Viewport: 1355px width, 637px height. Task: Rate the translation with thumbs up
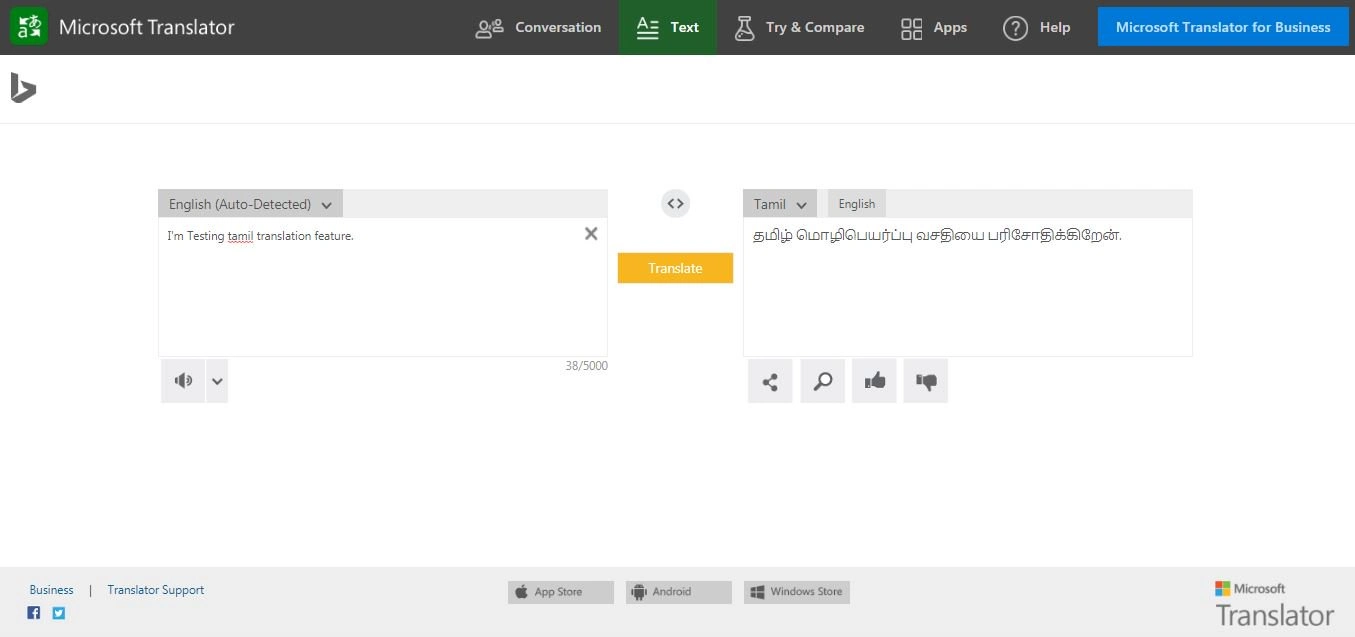(x=874, y=380)
